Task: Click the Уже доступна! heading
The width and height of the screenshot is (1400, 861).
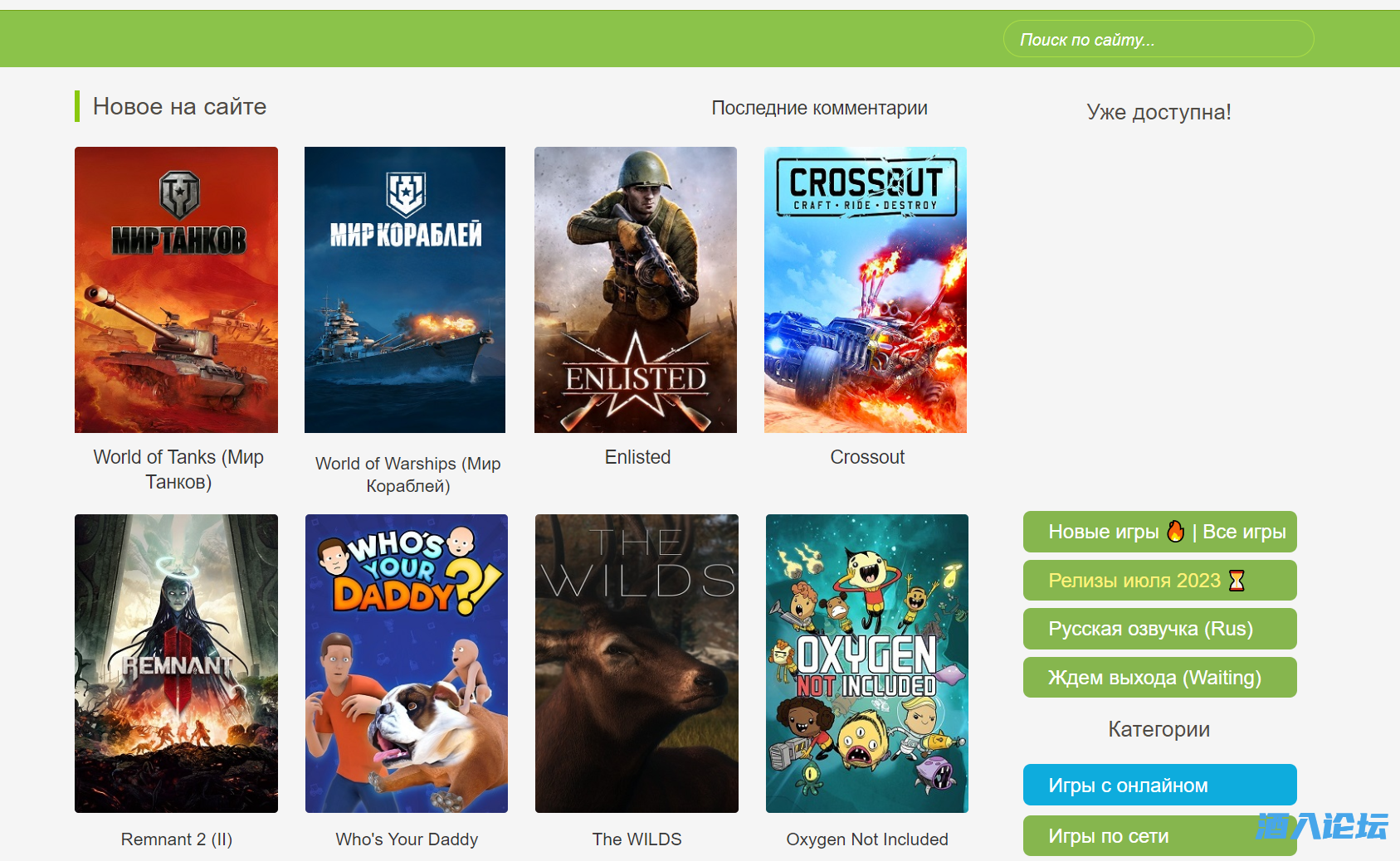Action: click(x=1159, y=112)
